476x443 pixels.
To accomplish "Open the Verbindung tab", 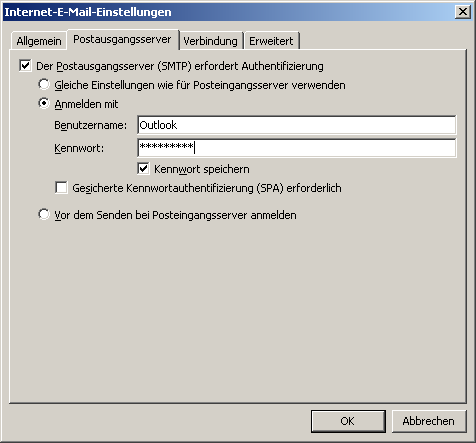I will click(x=210, y=41).
